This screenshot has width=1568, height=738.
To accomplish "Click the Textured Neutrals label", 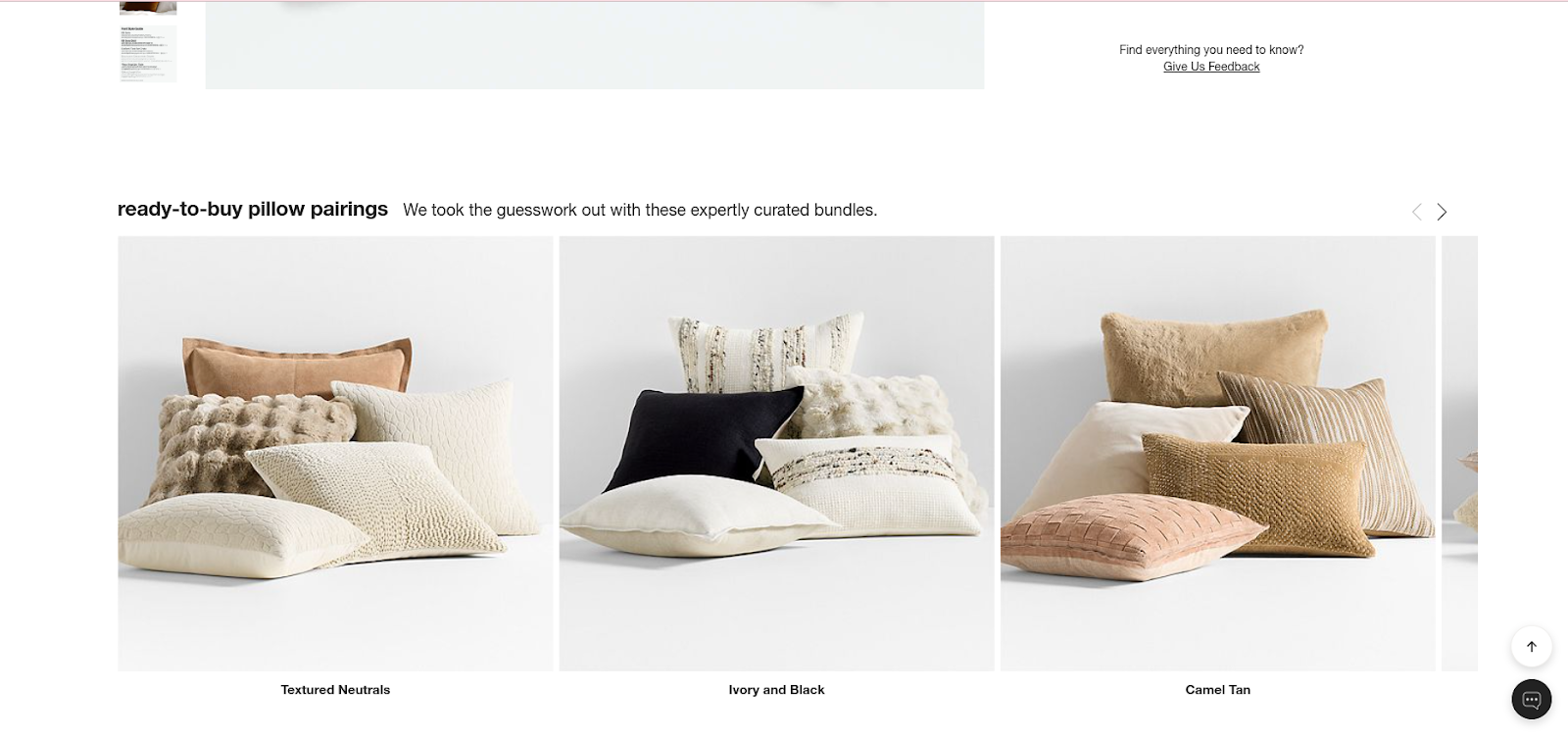I will click(335, 690).
